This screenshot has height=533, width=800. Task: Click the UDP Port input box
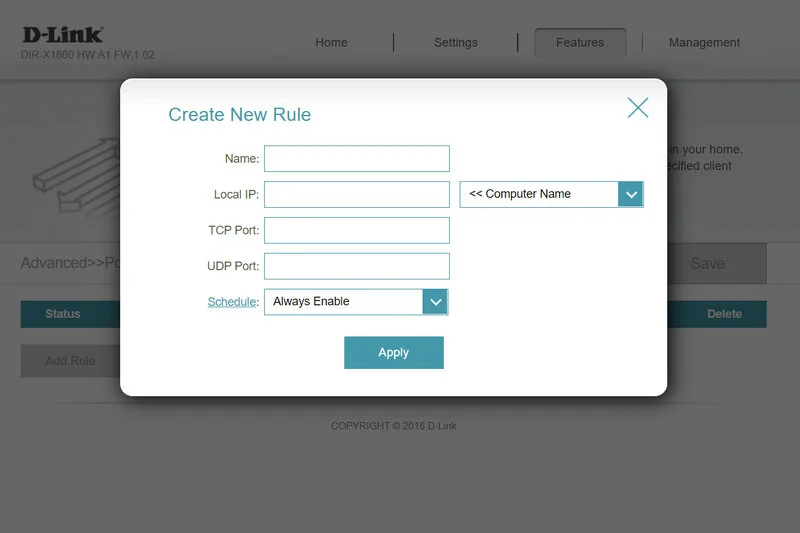coord(356,266)
